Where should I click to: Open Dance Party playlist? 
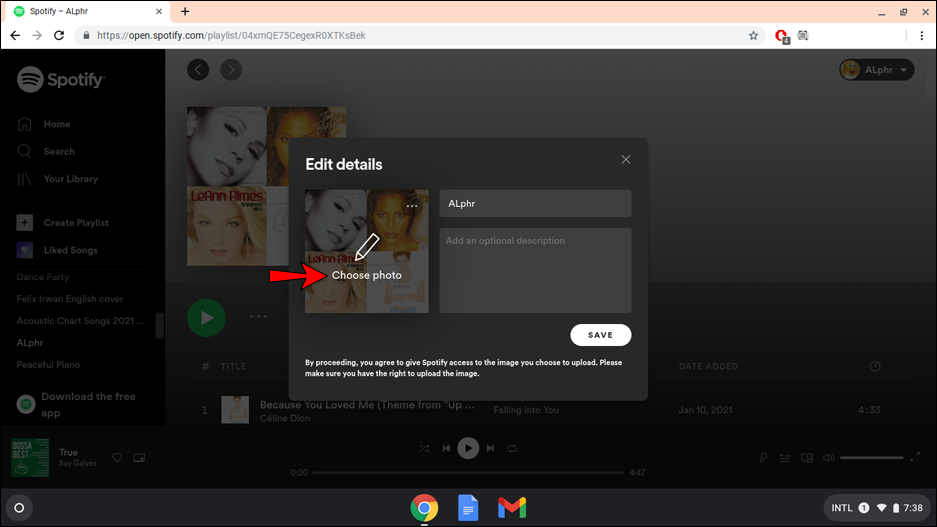pyautogui.click(x=42, y=277)
